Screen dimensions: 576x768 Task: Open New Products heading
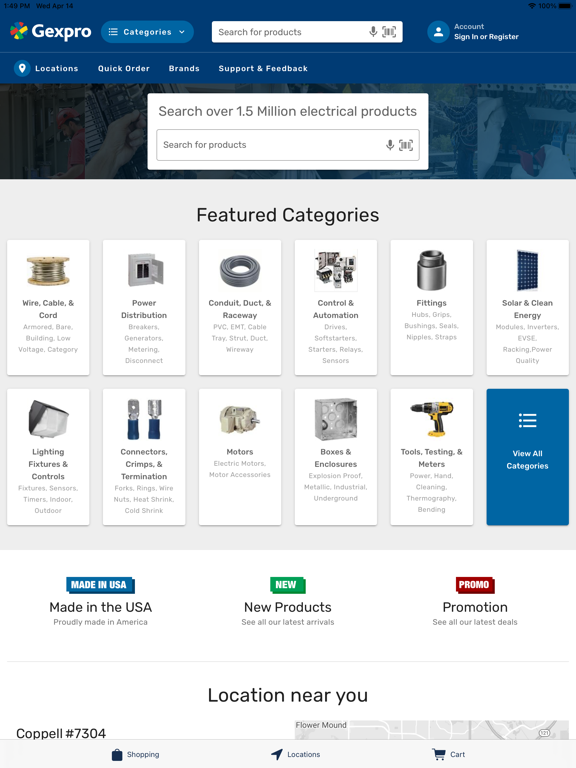288,607
